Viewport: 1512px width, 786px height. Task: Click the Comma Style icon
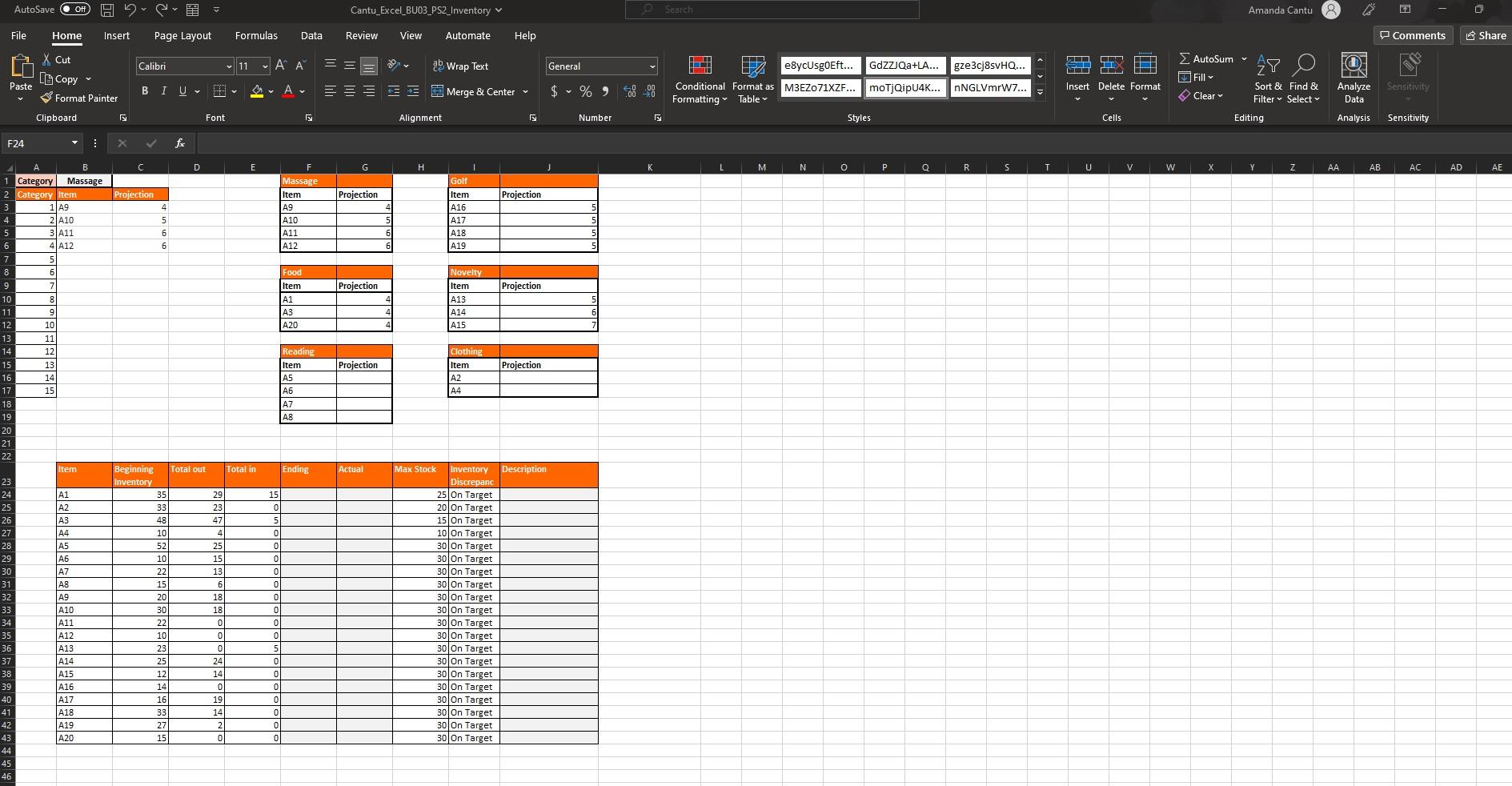point(605,91)
